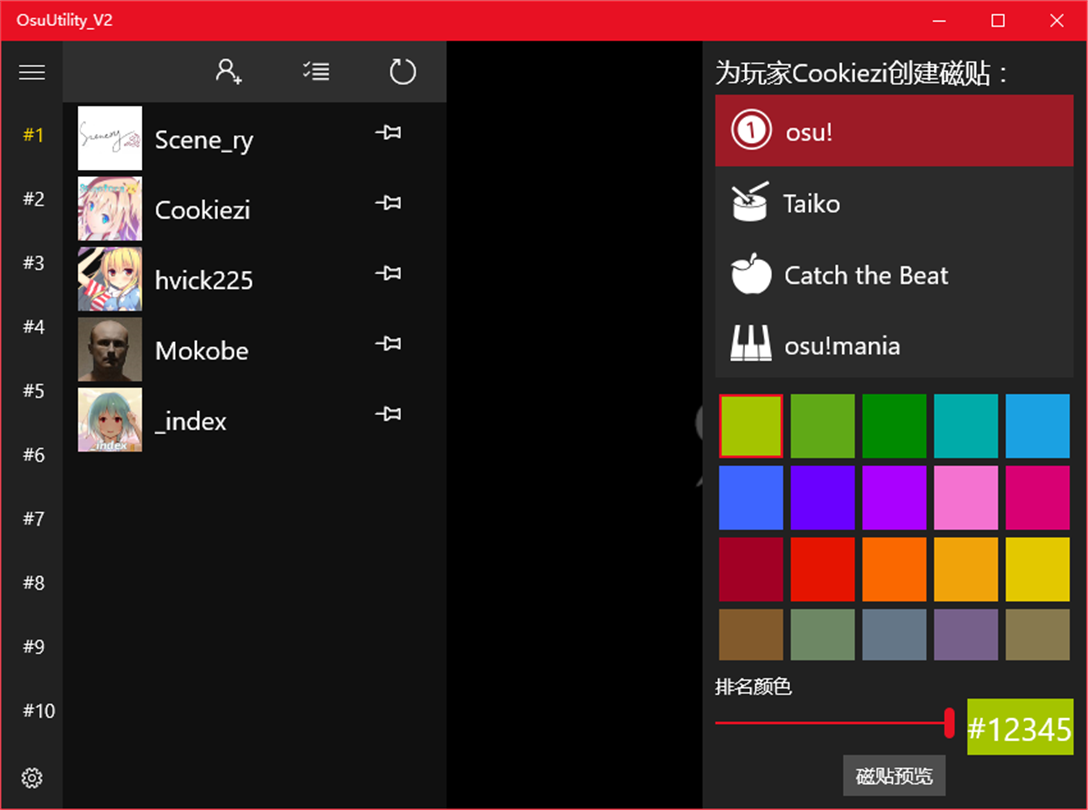Choose the sage green swatch
This screenshot has width=1088, height=810.
[822, 634]
